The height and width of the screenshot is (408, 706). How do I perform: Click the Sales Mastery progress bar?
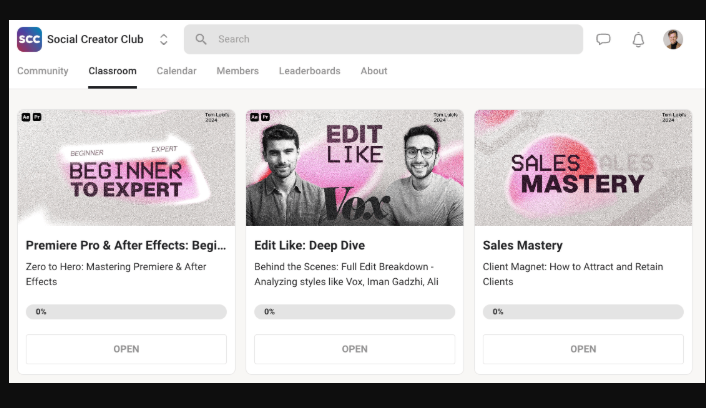tap(583, 312)
